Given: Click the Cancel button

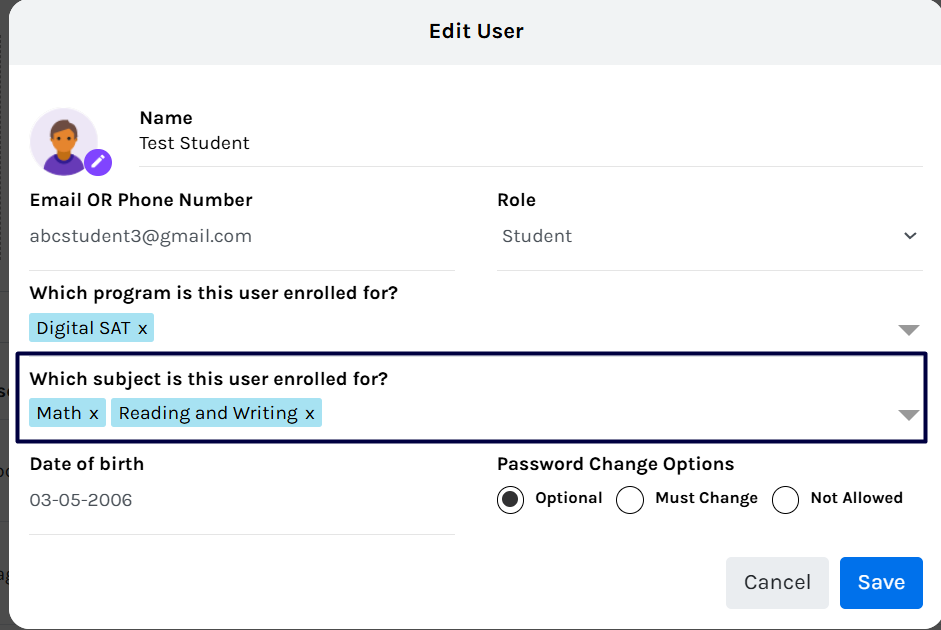Looking at the screenshot, I should point(777,583).
